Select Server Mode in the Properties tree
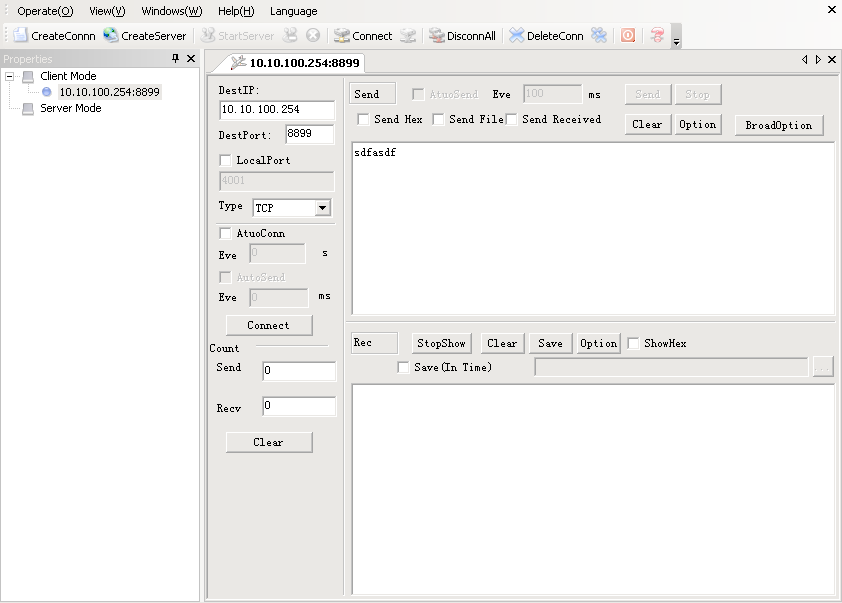 tap(71, 108)
